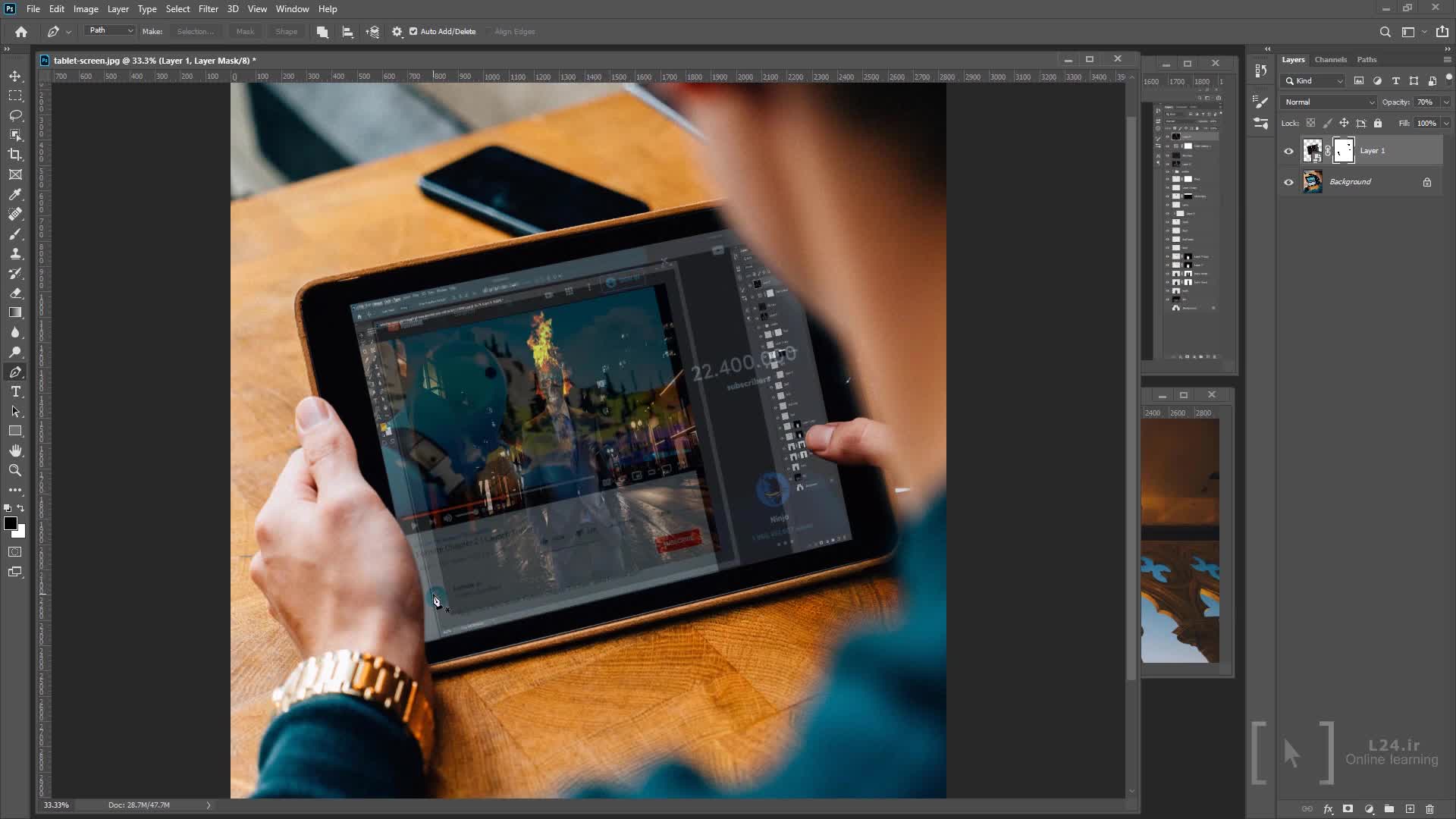This screenshot has height=819, width=1456.
Task: Click the Make Selection button
Action: [x=195, y=31]
